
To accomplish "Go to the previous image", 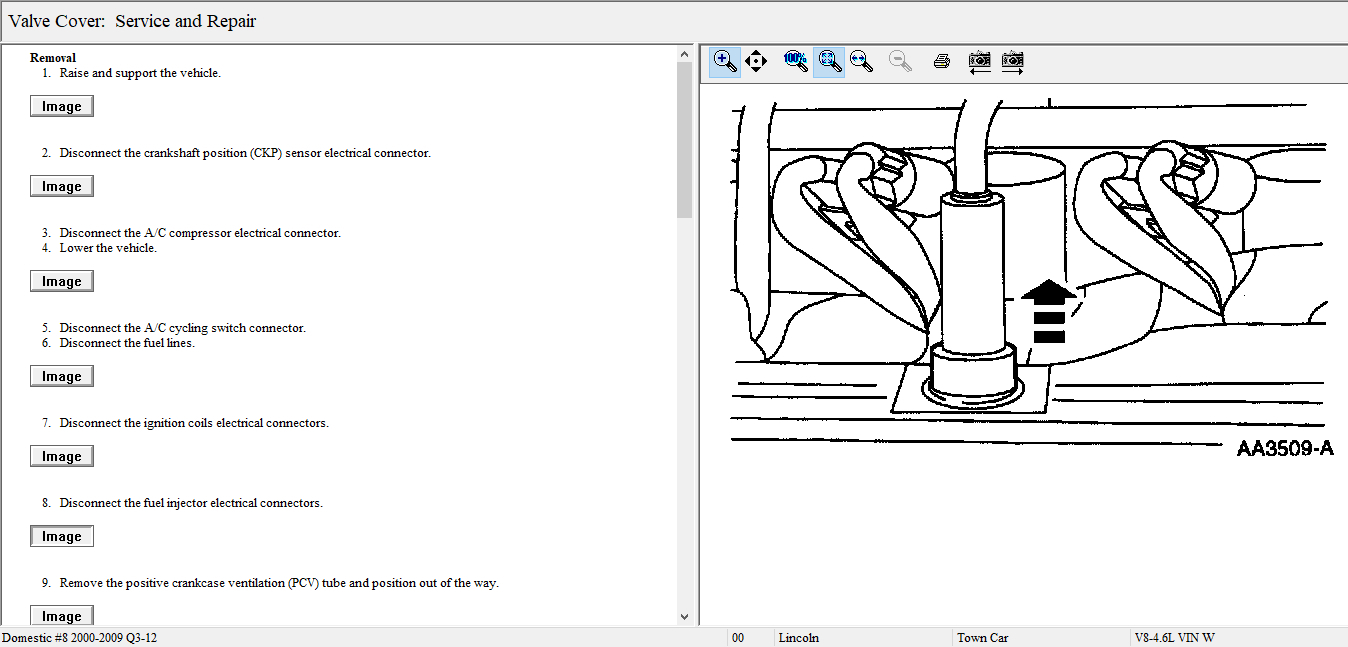I will [x=980, y=61].
